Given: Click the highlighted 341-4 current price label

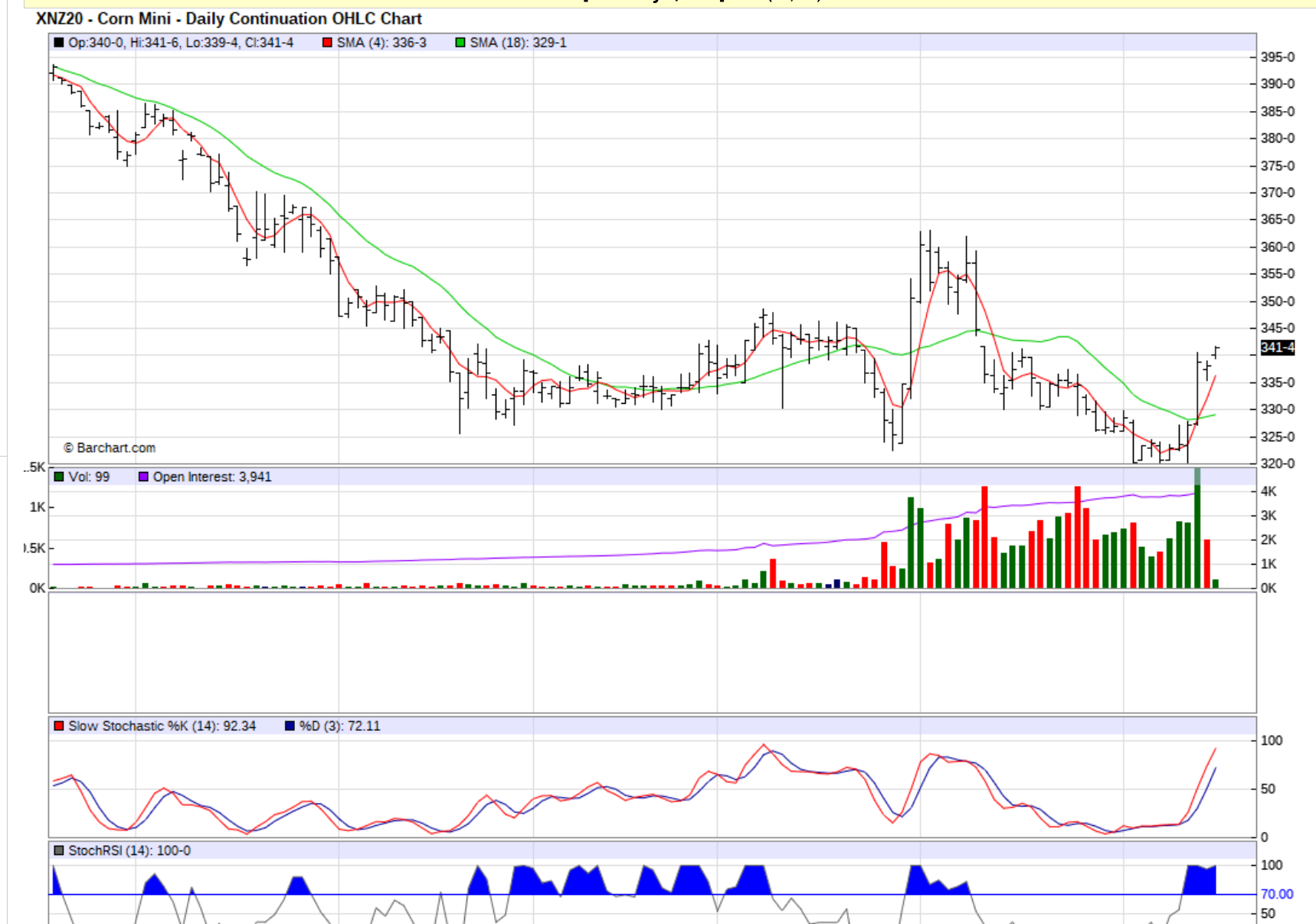Looking at the screenshot, I should click(1277, 347).
